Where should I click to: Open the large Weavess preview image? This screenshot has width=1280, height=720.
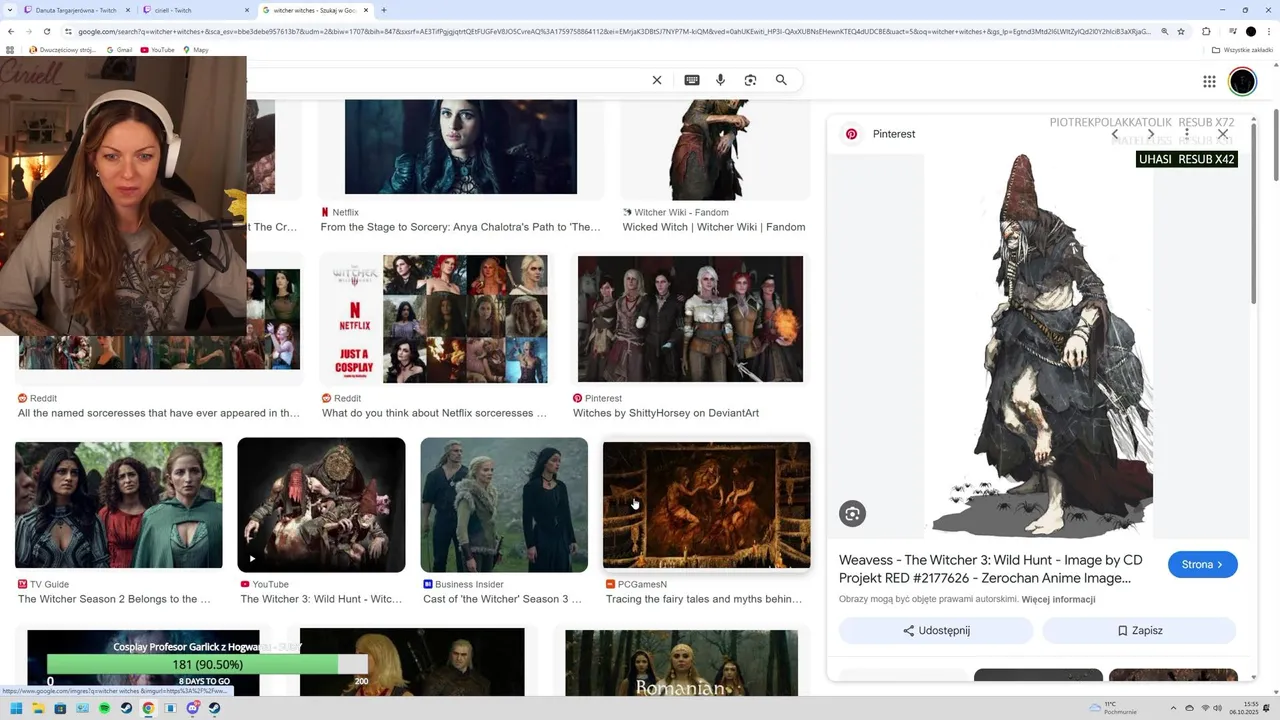[1040, 345]
